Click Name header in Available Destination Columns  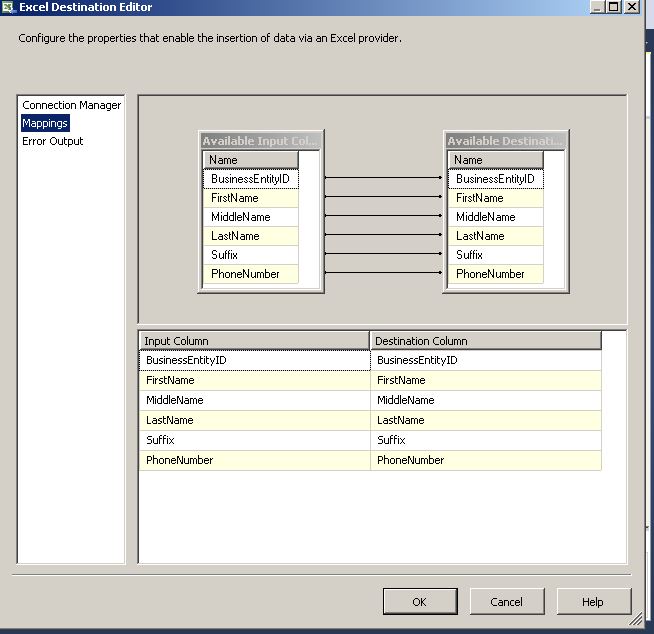[496, 160]
